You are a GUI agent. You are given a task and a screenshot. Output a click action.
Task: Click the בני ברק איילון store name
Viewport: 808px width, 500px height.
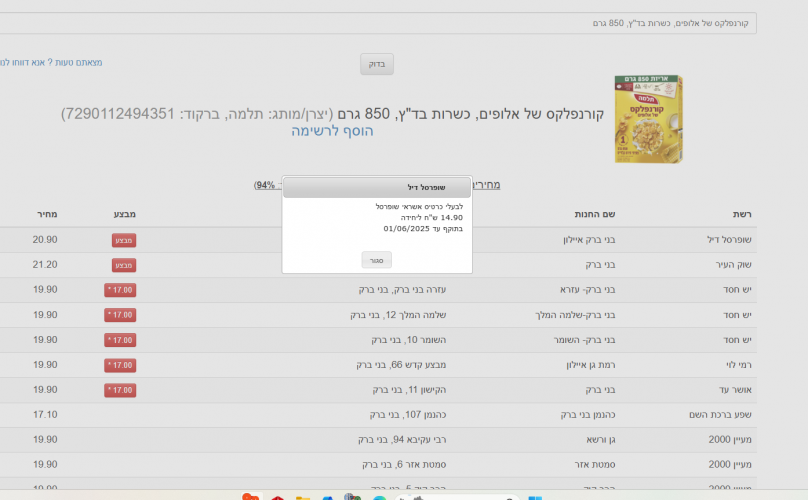(x=589, y=240)
